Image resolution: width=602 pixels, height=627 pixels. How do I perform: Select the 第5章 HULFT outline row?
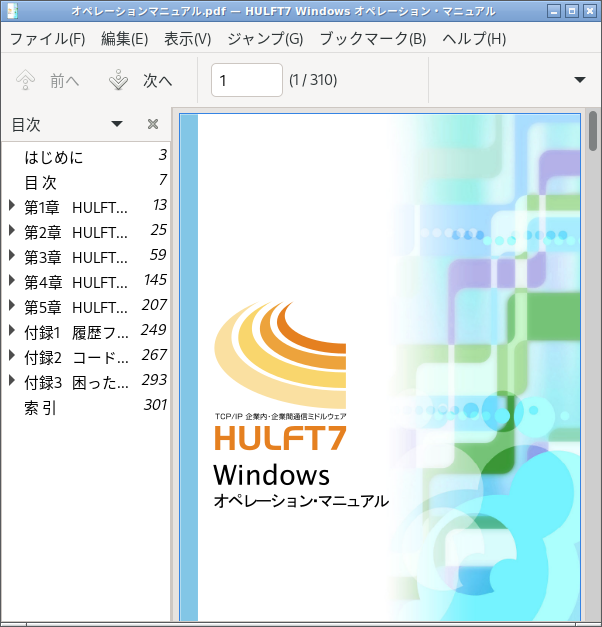(x=86, y=306)
